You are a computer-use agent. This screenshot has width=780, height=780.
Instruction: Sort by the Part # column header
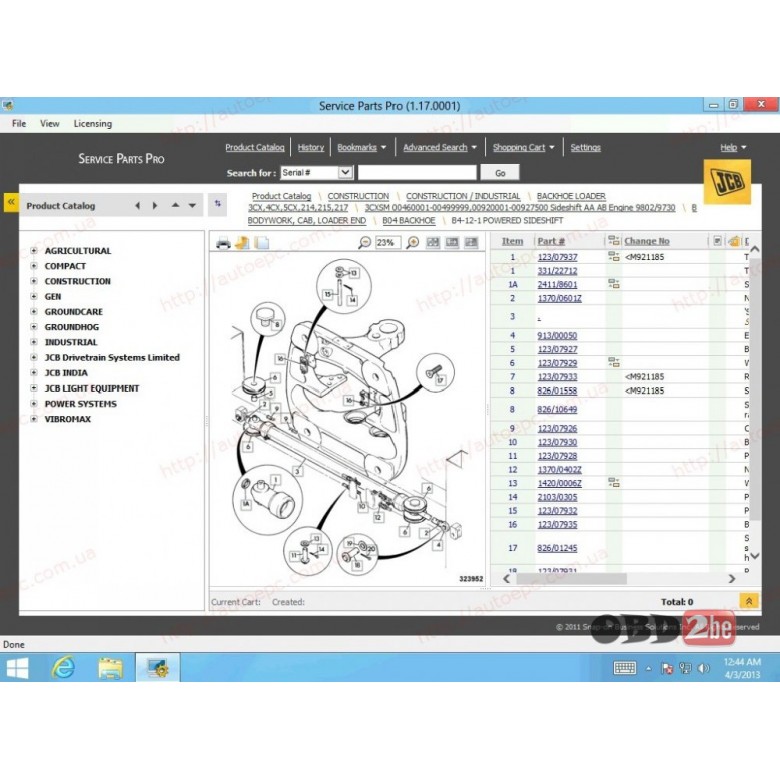551,241
